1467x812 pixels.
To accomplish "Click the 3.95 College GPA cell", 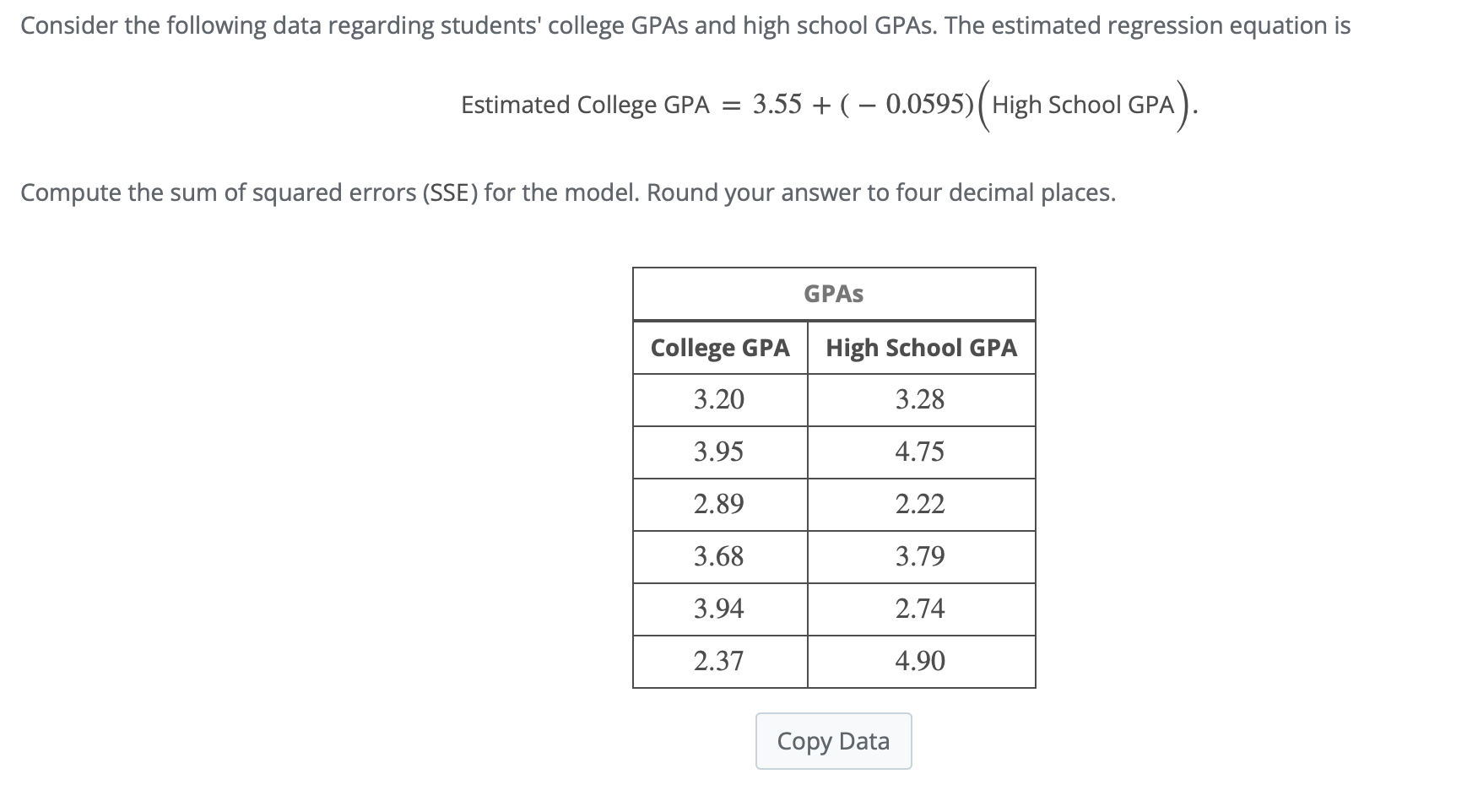I will click(719, 452).
